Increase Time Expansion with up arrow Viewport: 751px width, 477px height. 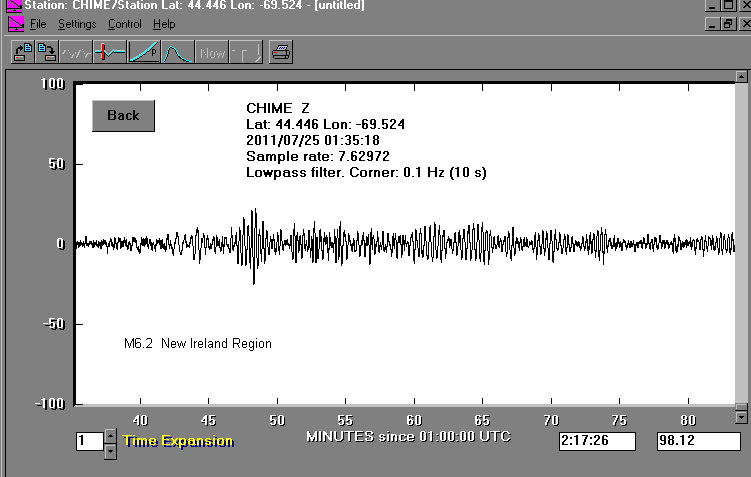[x=110, y=435]
